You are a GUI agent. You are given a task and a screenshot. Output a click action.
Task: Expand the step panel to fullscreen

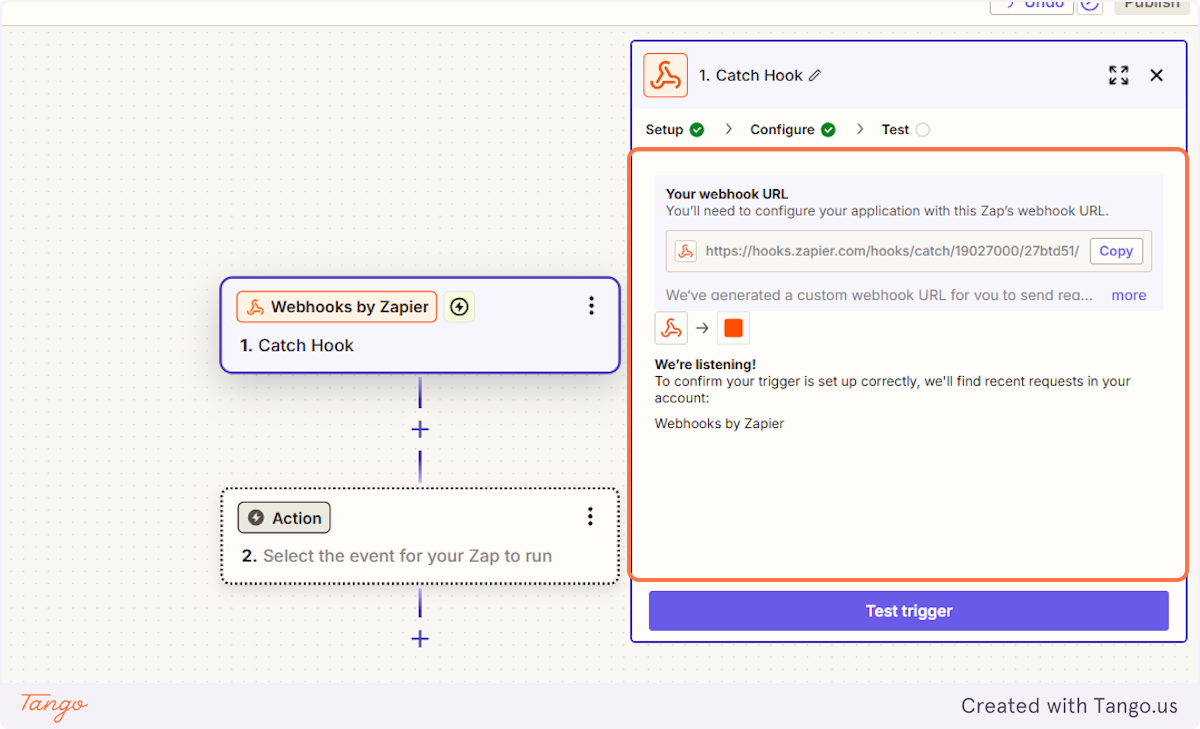(x=1119, y=75)
